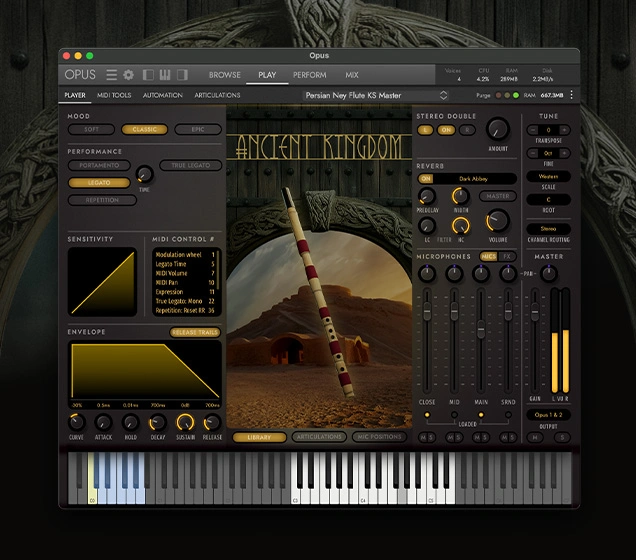Click the Close mic pan knob
The height and width of the screenshot is (560, 636).
[x=427, y=274]
